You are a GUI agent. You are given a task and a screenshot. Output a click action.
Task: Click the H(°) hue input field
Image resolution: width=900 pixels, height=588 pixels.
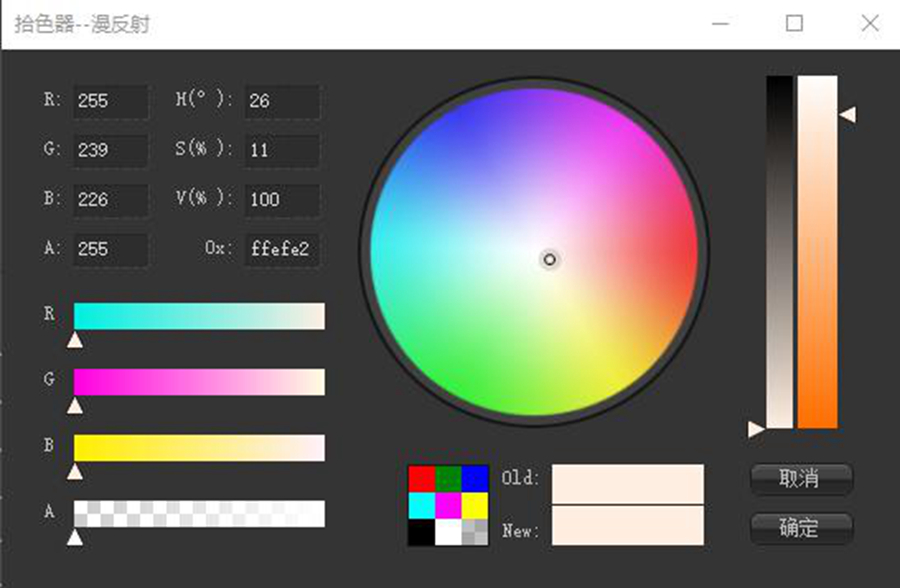(x=282, y=101)
